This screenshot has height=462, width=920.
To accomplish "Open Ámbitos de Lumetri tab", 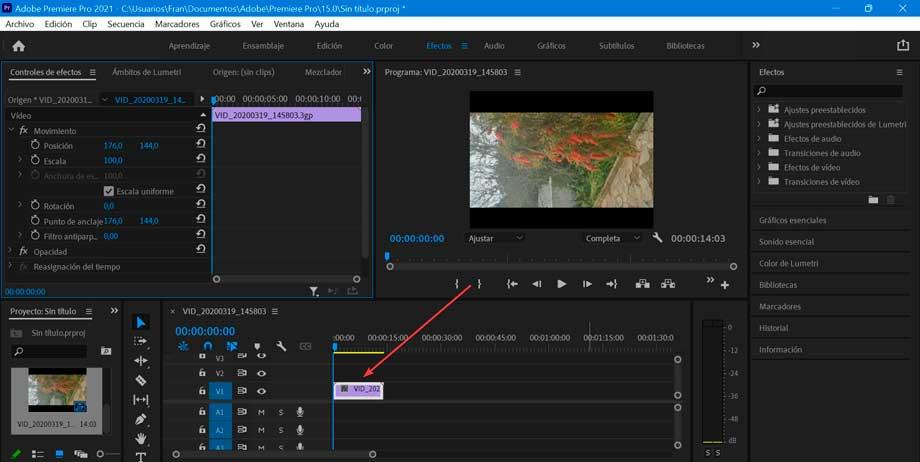I will 147,72.
